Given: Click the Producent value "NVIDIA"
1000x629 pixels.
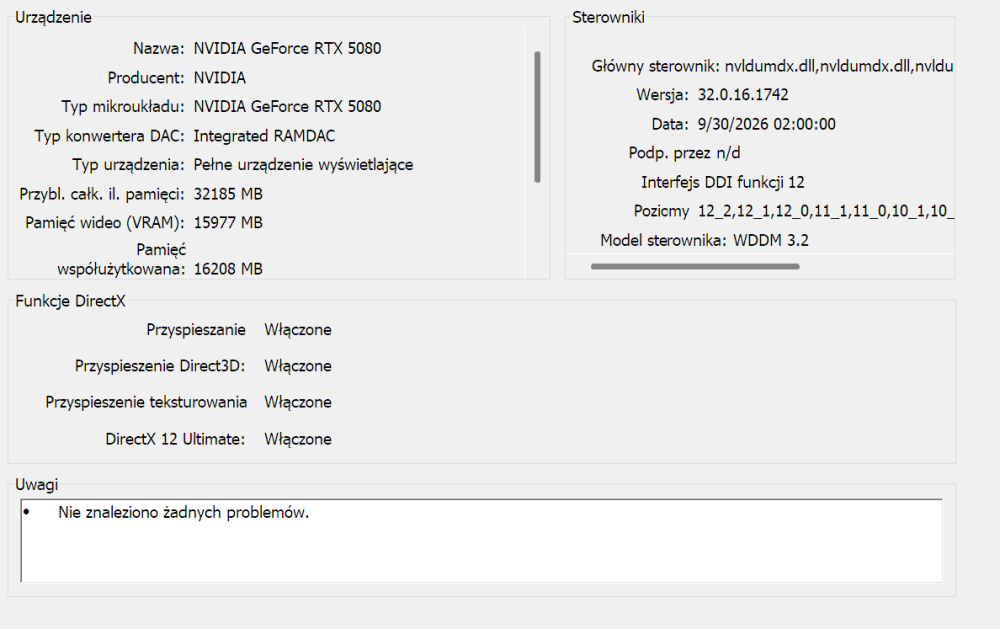Looking at the screenshot, I should coord(220,78).
